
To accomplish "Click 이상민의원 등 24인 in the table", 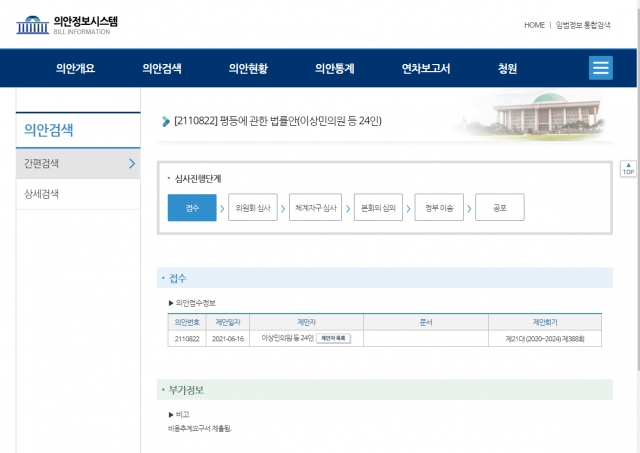I will click(x=287, y=338).
